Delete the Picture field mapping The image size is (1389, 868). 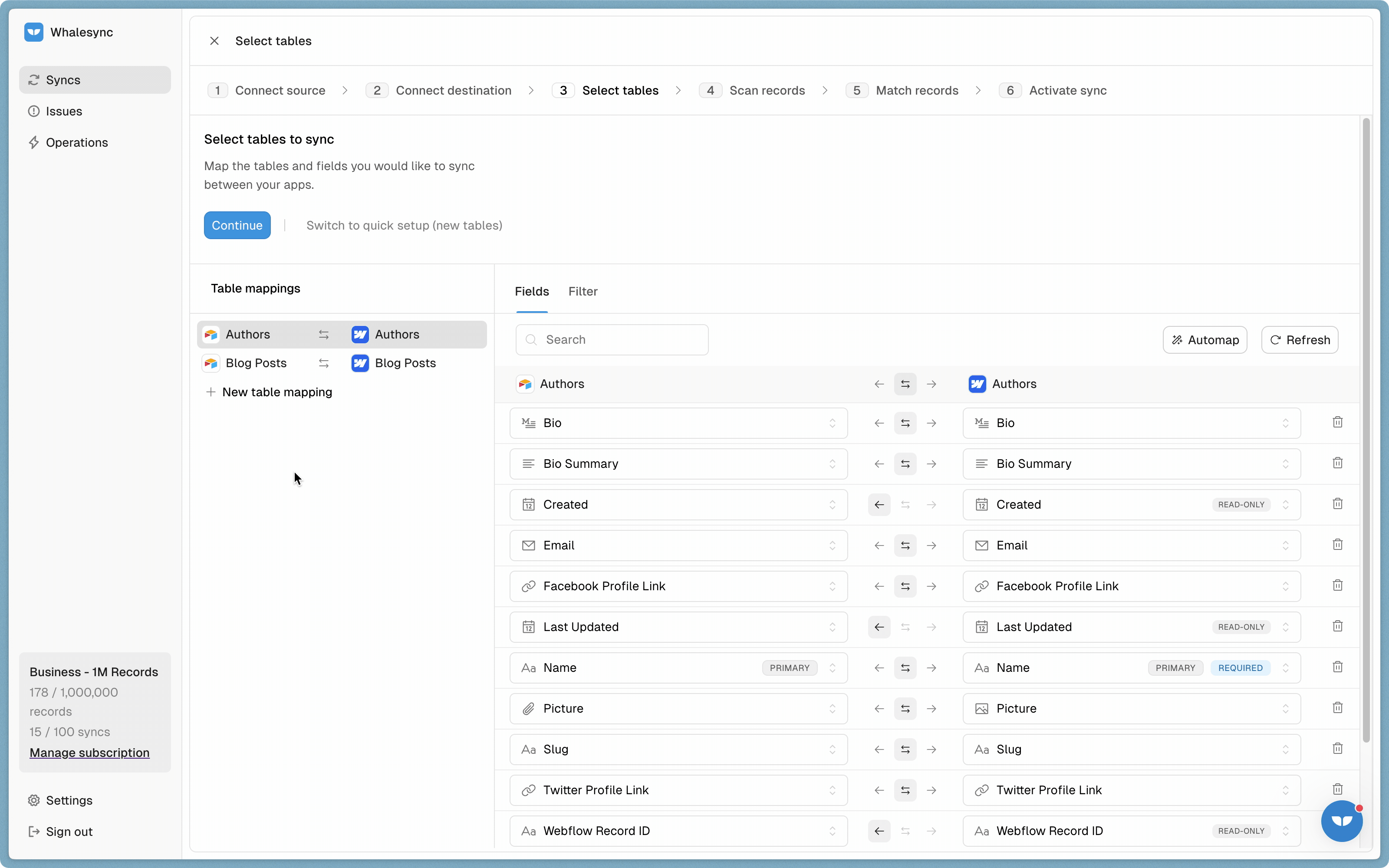1337,707
